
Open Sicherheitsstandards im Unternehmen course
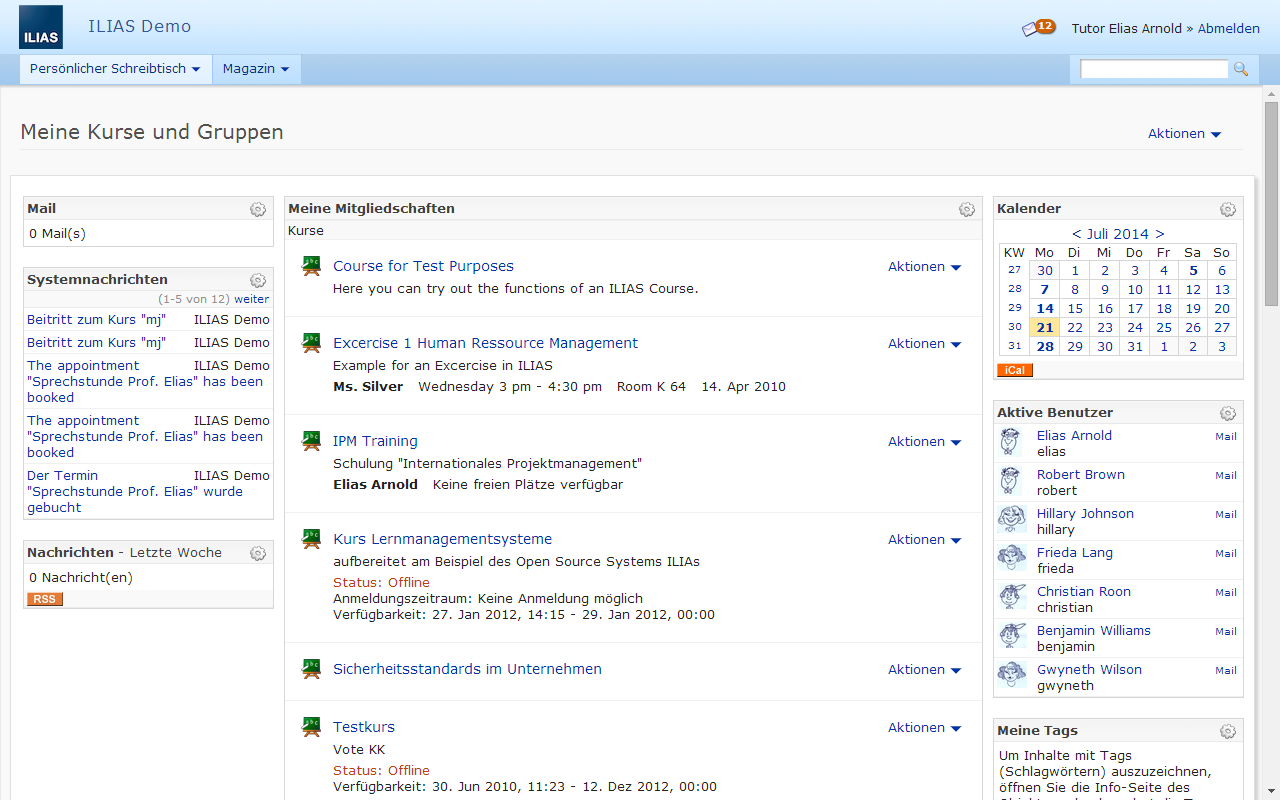pyautogui.click(x=467, y=669)
